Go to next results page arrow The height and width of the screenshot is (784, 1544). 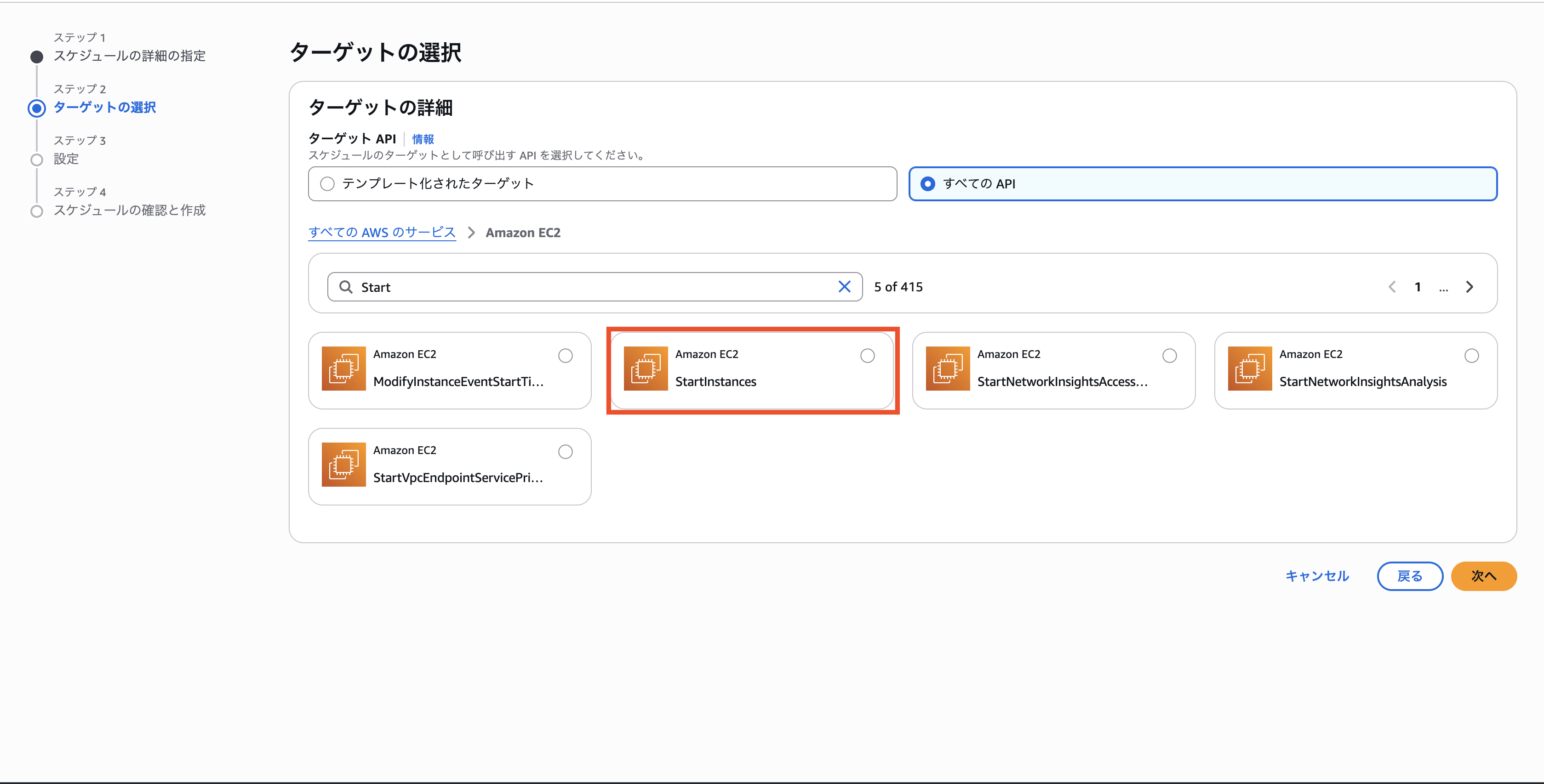(1469, 287)
